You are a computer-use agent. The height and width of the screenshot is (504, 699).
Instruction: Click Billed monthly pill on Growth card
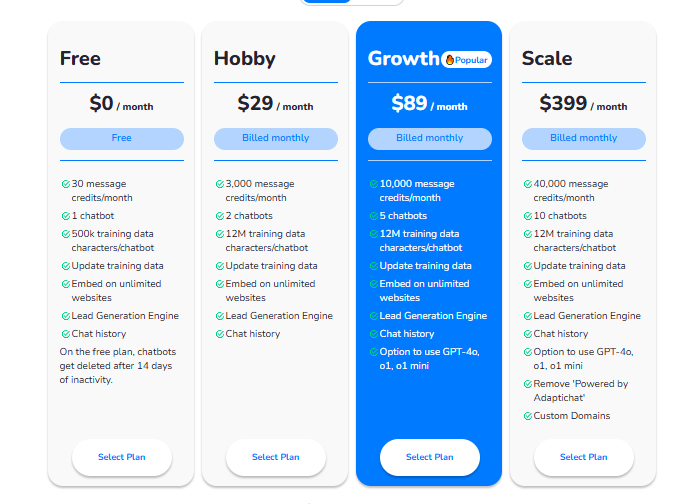pyautogui.click(x=430, y=139)
